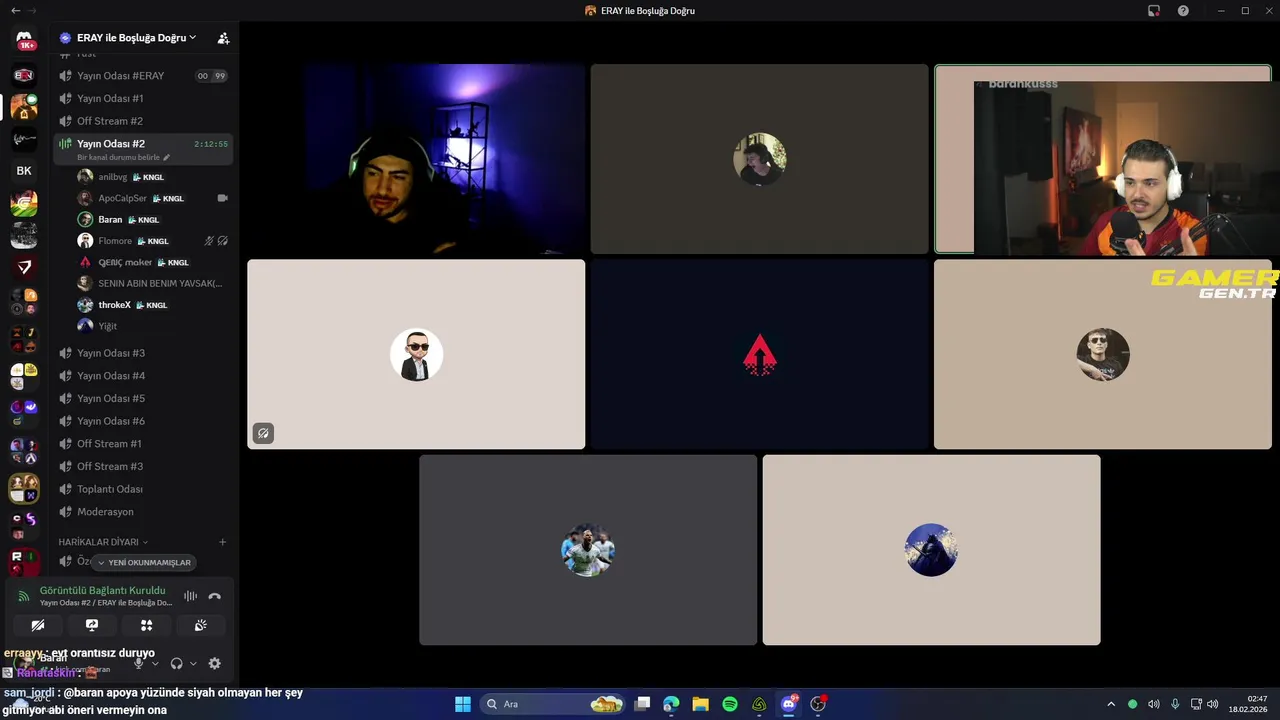Focus the tile with sunglasses cartoon avatar
Screen dimensions: 1280x720
pos(416,354)
